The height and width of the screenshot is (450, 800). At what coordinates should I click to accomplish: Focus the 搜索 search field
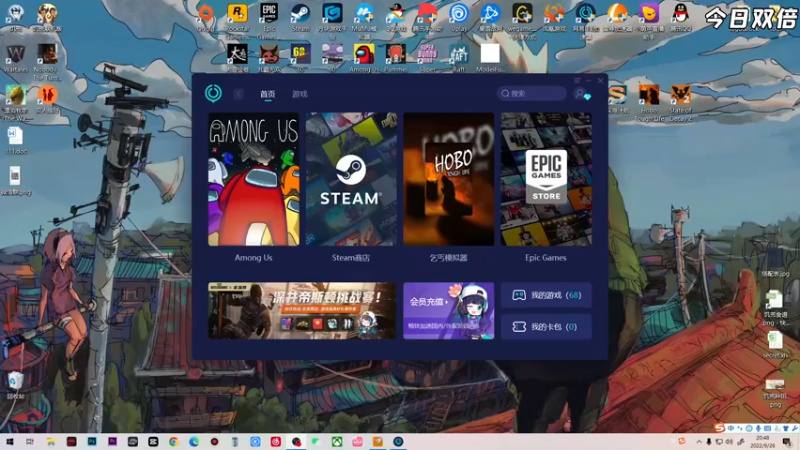(x=531, y=93)
